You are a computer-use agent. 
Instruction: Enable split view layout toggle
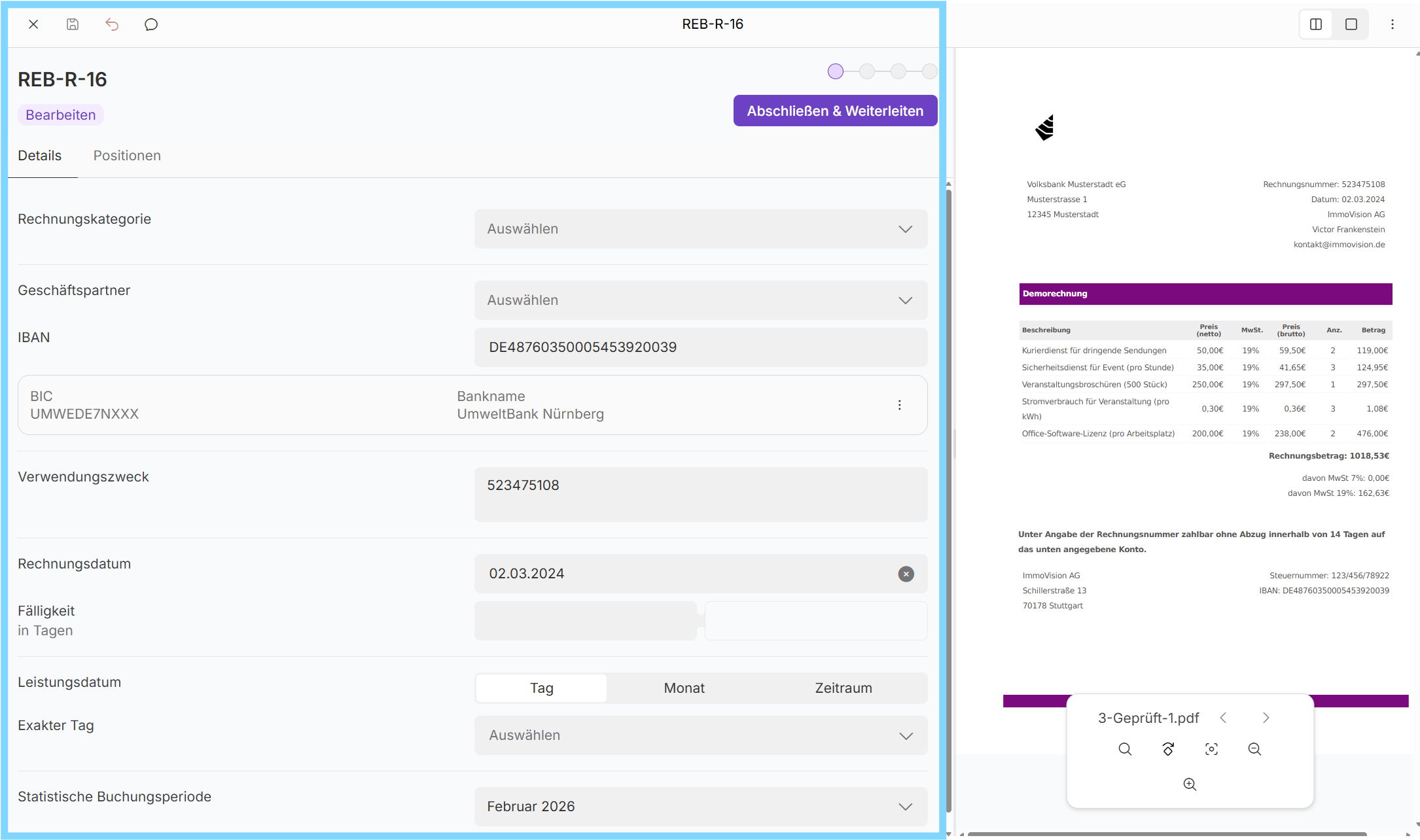[x=1316, y=24]
